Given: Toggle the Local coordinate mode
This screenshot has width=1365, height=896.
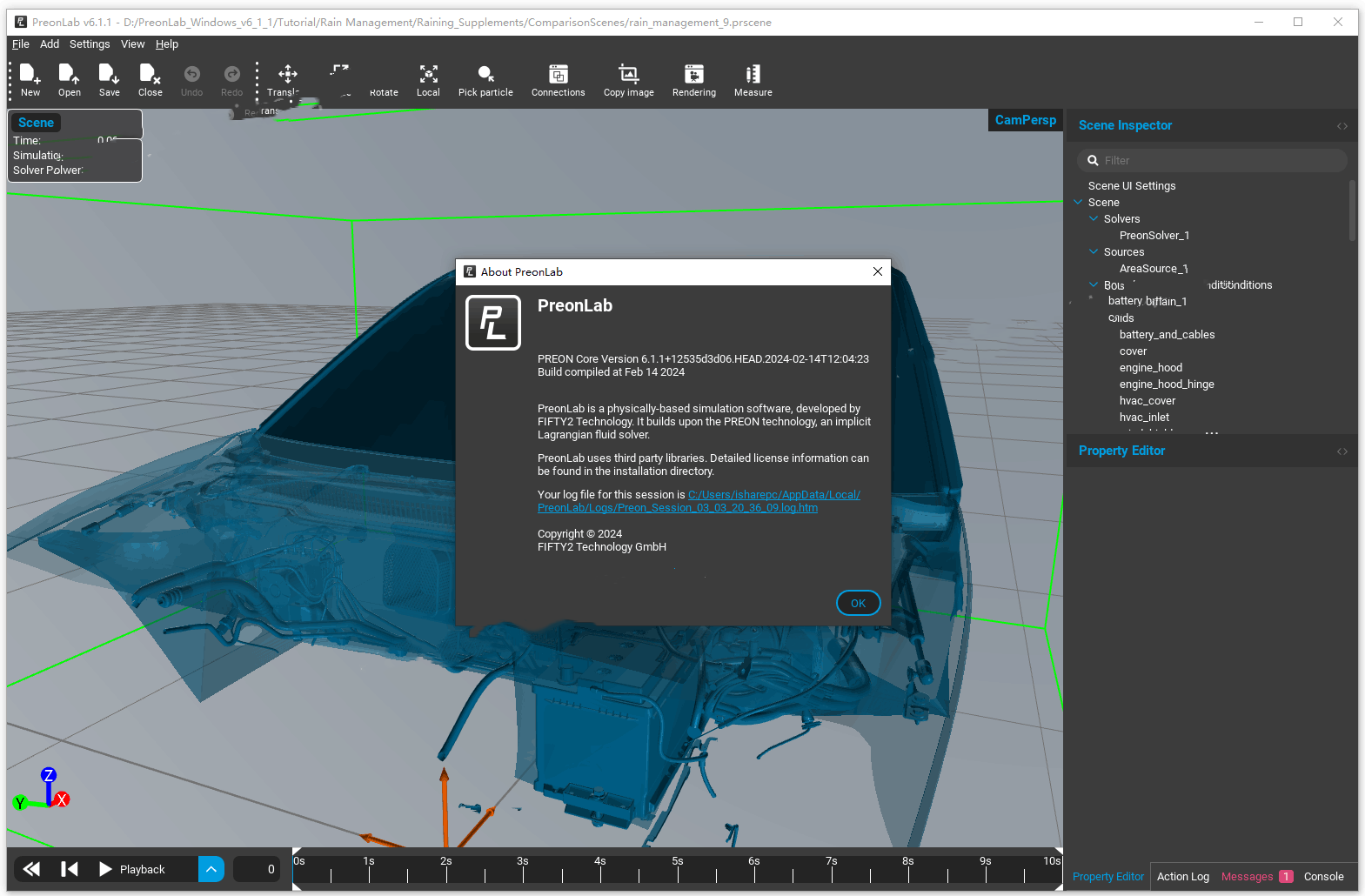Looking at the screenshot, I should point(428,80).
